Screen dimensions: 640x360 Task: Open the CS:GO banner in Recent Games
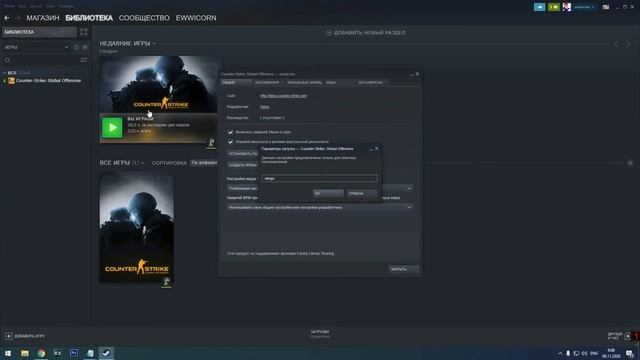point(159,84)
